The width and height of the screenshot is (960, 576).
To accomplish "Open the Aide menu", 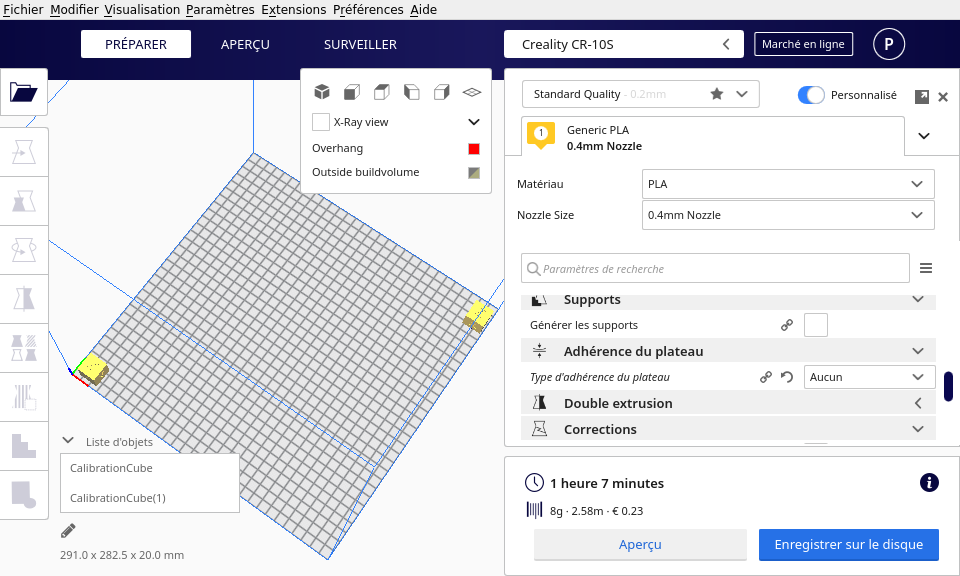I will pyautogui.click(x=423, y=9).
